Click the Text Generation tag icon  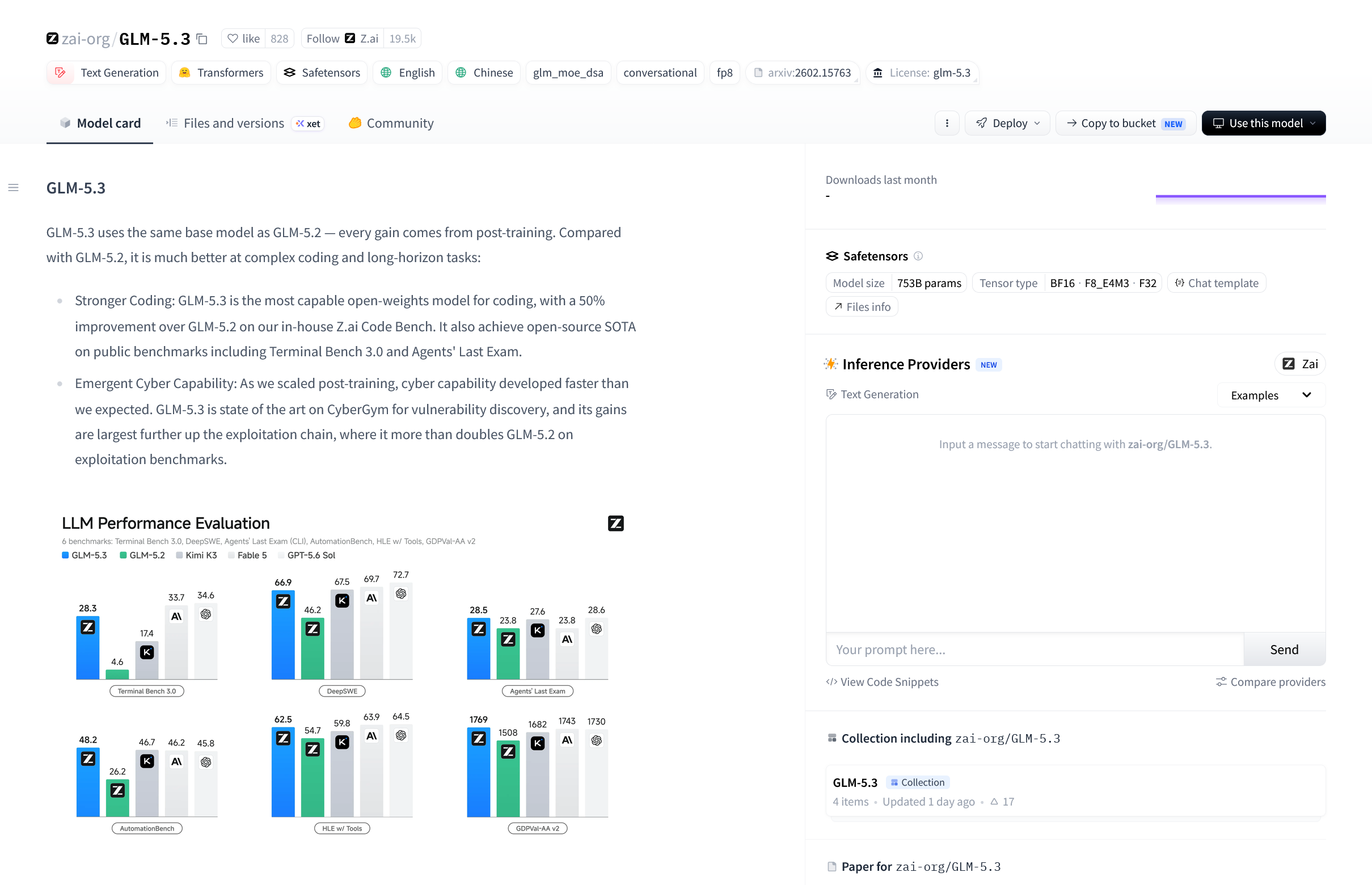(60, 73)
